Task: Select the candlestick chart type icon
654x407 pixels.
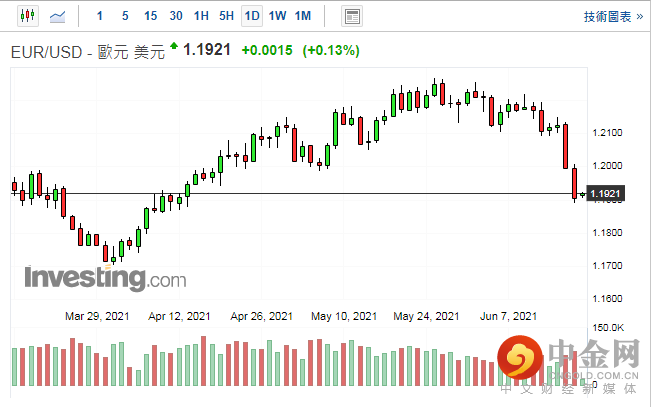Action: (x=28, y=16)
